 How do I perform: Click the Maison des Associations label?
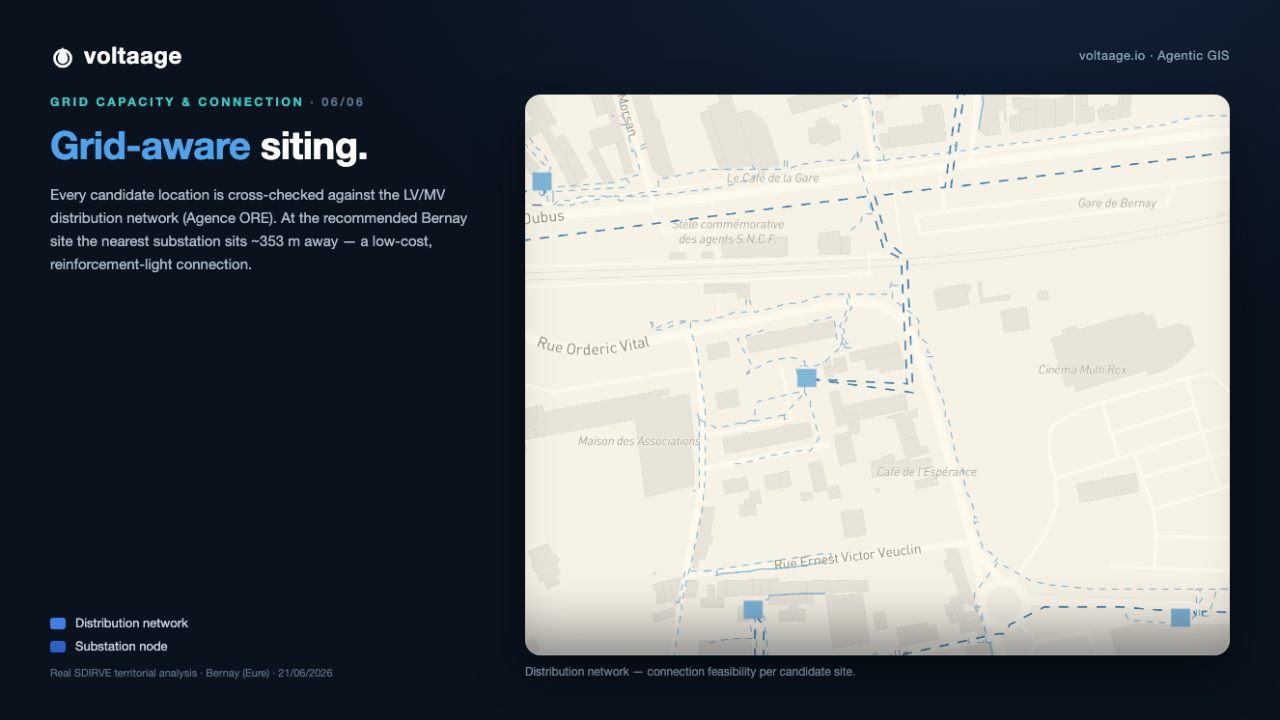coord(639,441)
